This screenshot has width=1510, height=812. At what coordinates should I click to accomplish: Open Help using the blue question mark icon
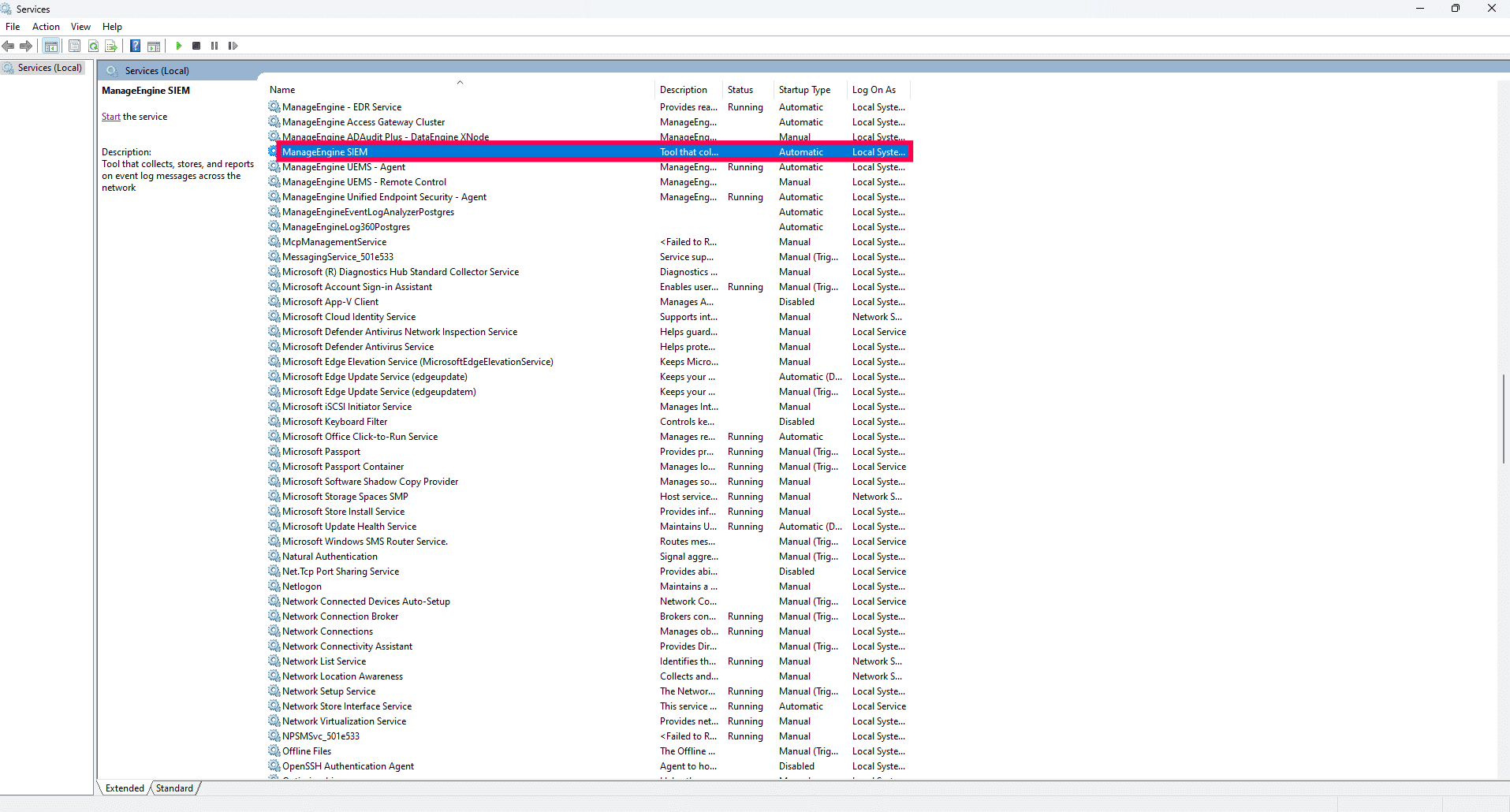136,46
